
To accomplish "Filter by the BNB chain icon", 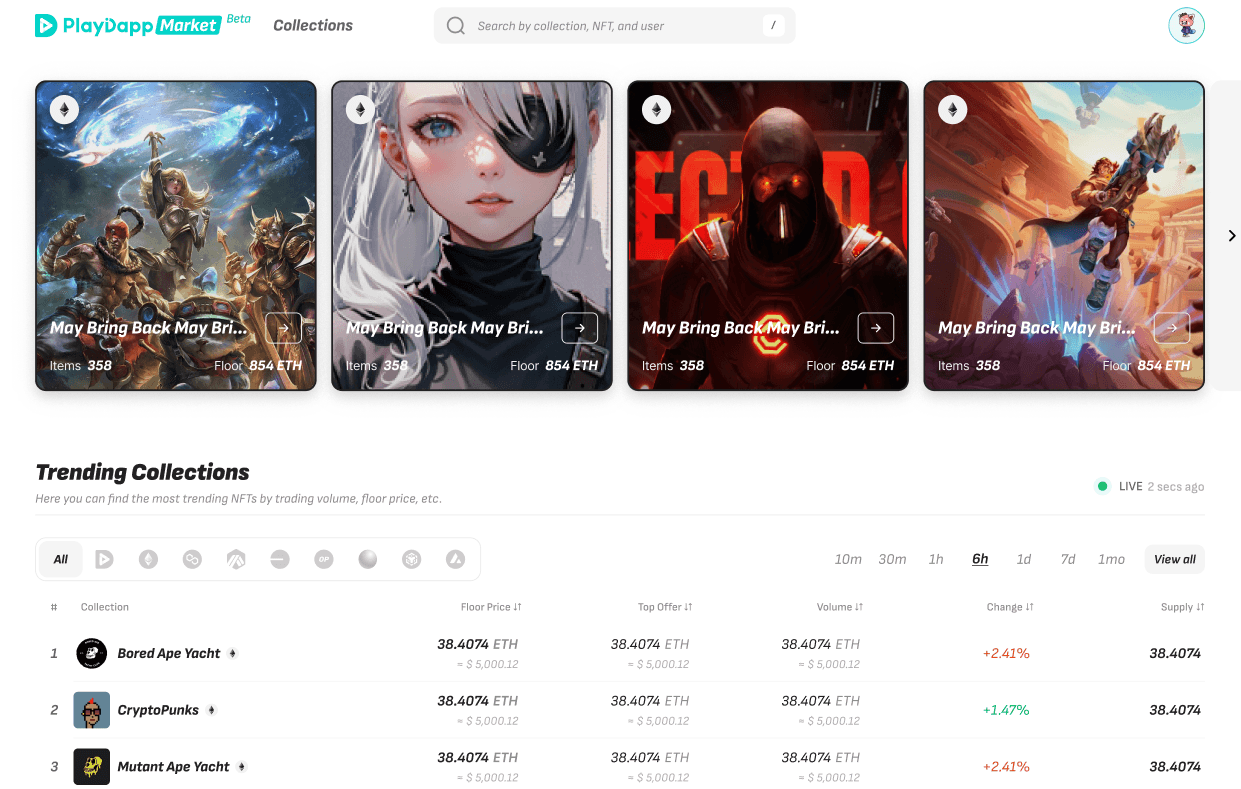I will 412,559.
